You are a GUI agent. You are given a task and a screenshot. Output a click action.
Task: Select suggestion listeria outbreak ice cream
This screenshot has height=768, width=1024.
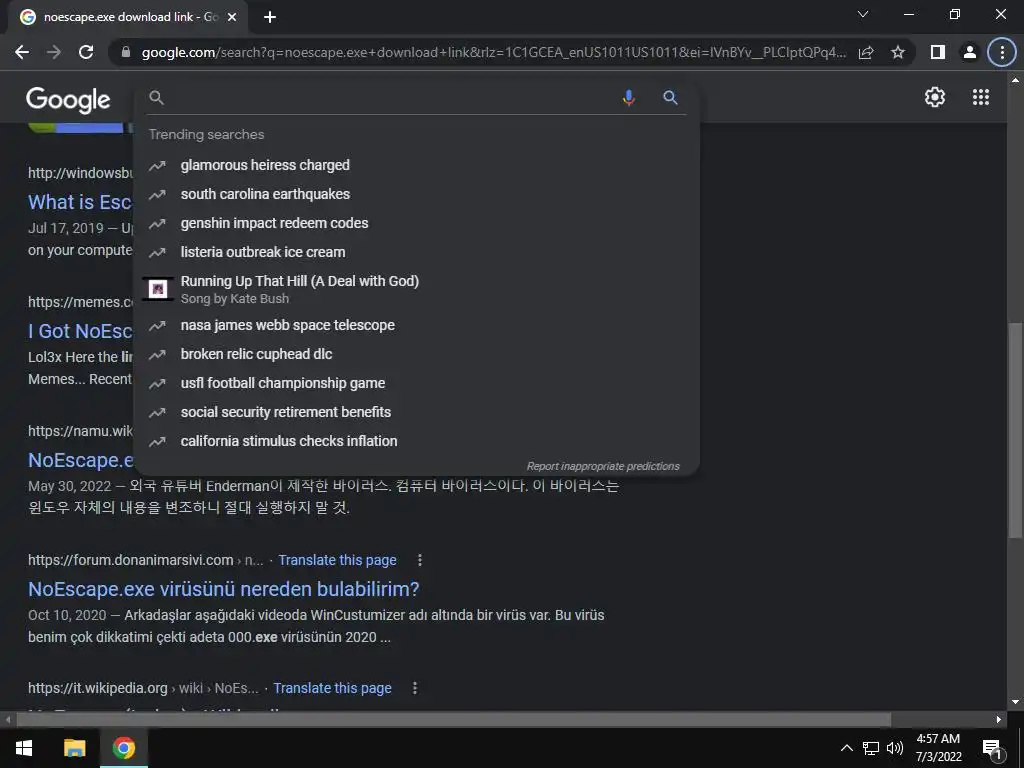point(416,252)
